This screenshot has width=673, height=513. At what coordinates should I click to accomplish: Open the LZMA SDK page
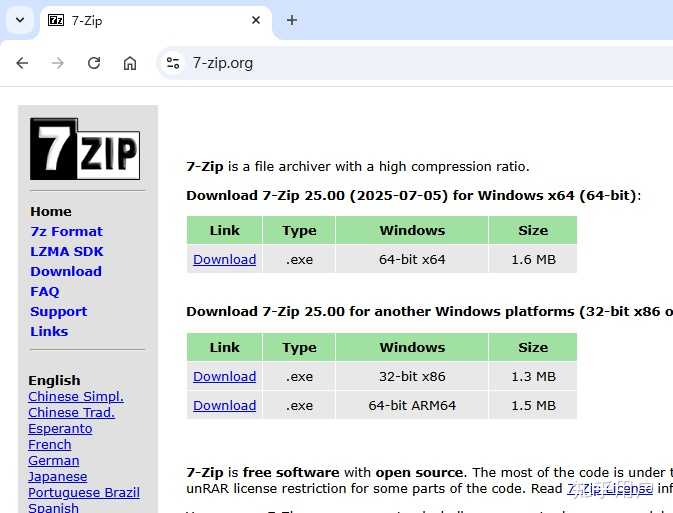(x=67, y=251)
